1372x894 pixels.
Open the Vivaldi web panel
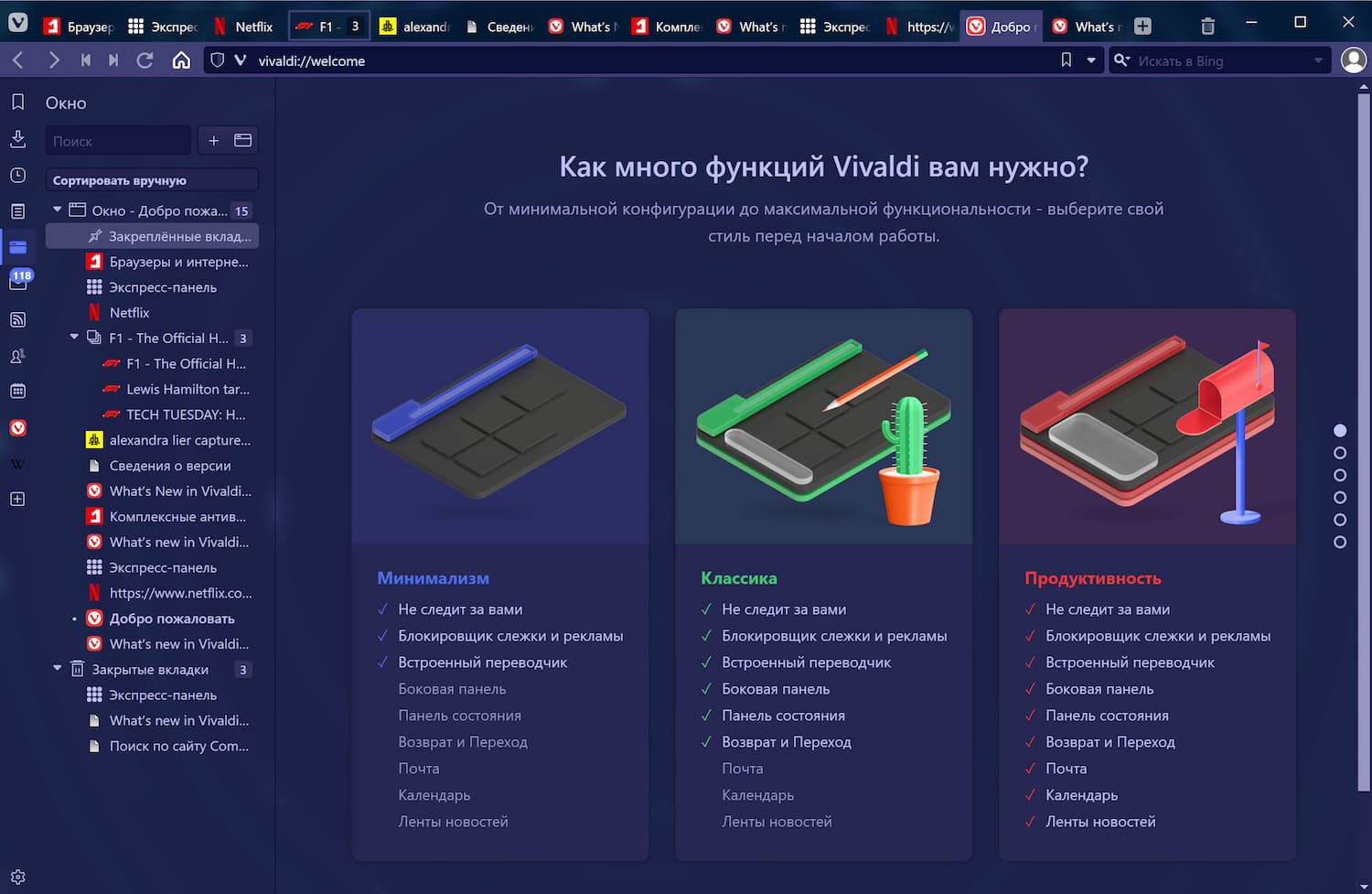click(17, 427)
